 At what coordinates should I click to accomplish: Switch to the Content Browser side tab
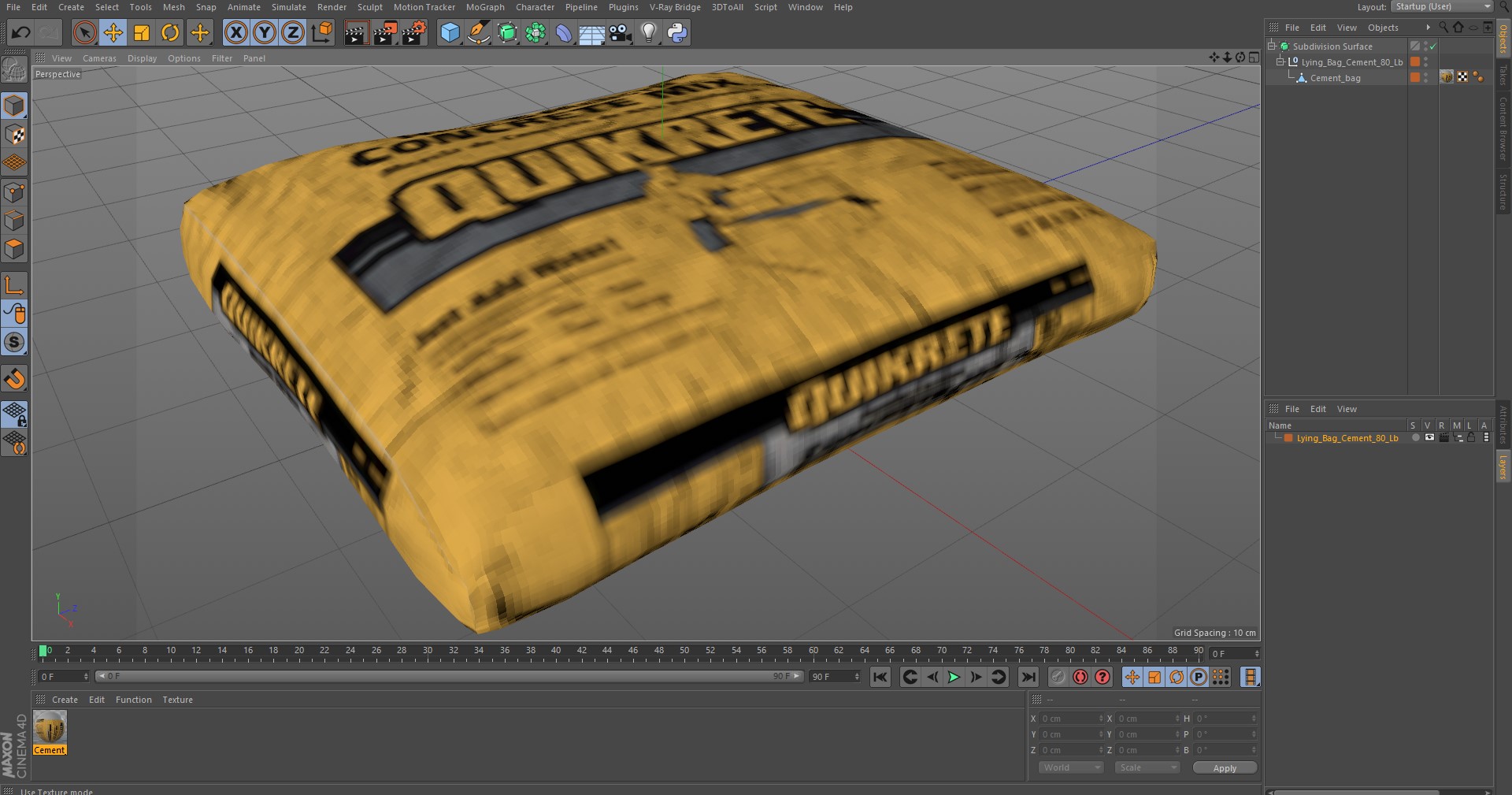[x=1503, y=129]
